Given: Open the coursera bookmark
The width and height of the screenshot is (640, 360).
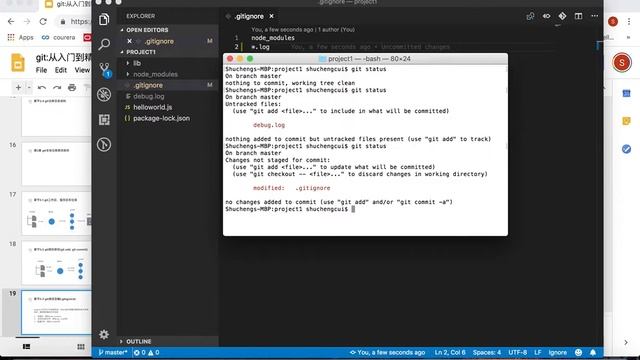Looking at the screenshot, I should tap(58, 37).
